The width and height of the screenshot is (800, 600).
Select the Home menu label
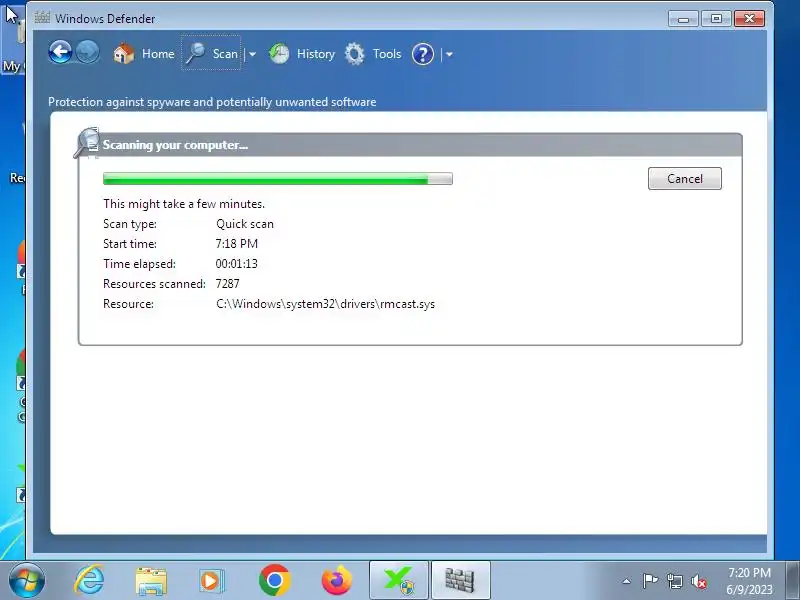coord(158,54)
